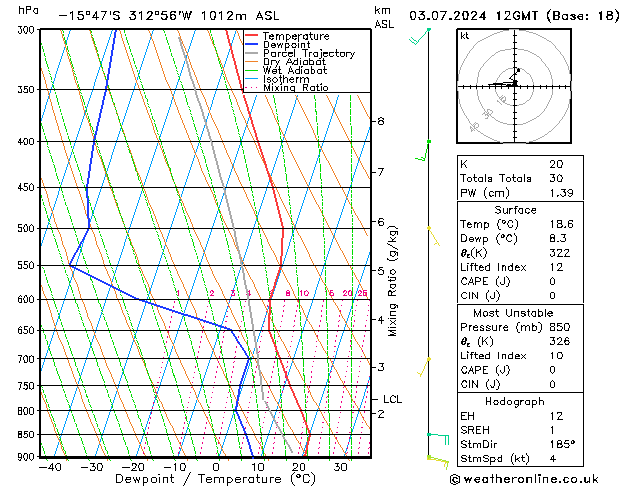629x486 pixels.
Task: Click the Surface CAPE (J) label
Action: click(485, 281)
